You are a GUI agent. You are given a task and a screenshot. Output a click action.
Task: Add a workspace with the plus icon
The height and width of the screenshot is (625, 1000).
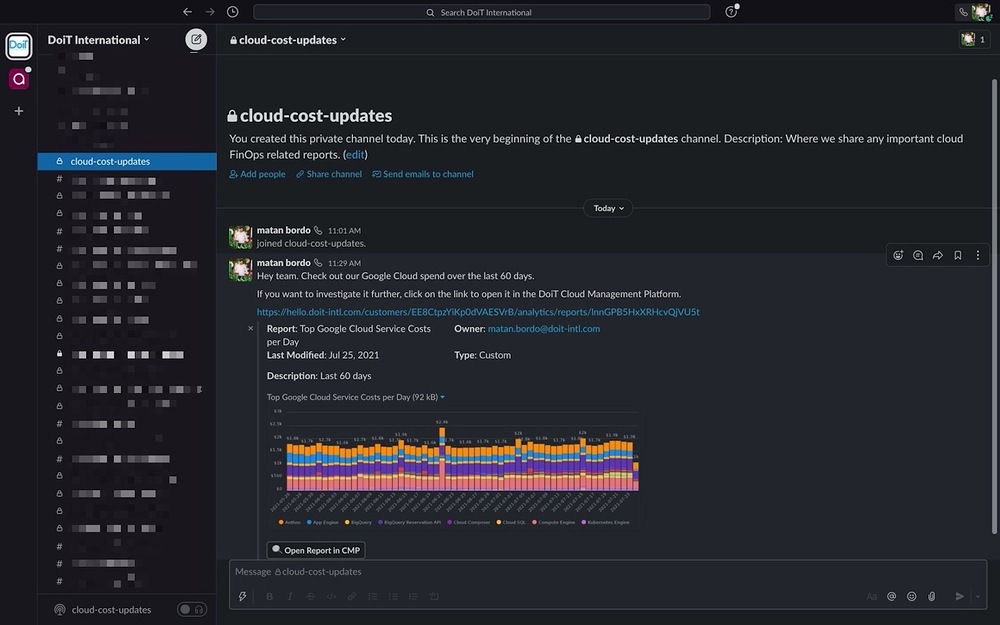tap(18, 111)
